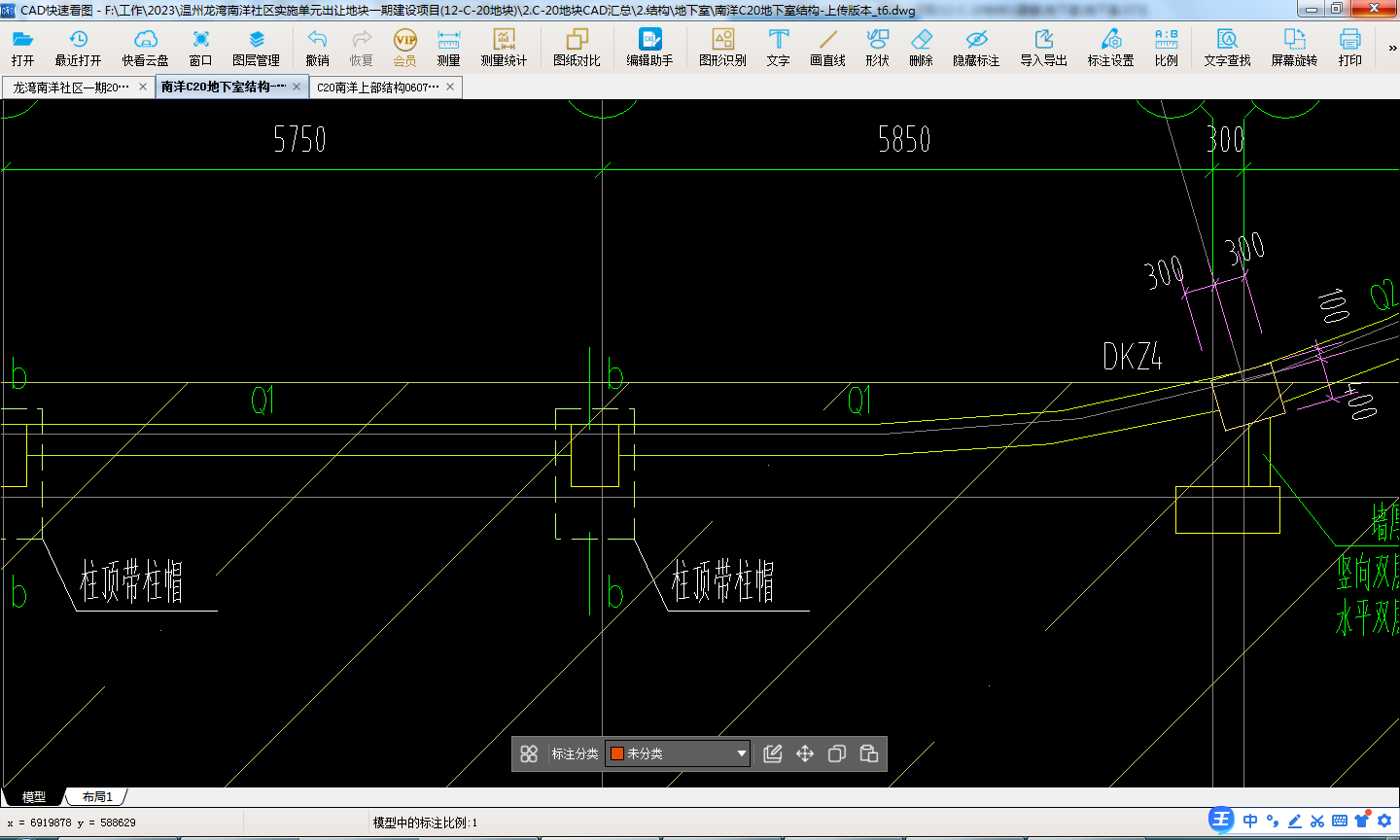Click 模型中的标注比例 status text
This screenshot has height=840, width=1400.
pos(425,822)
